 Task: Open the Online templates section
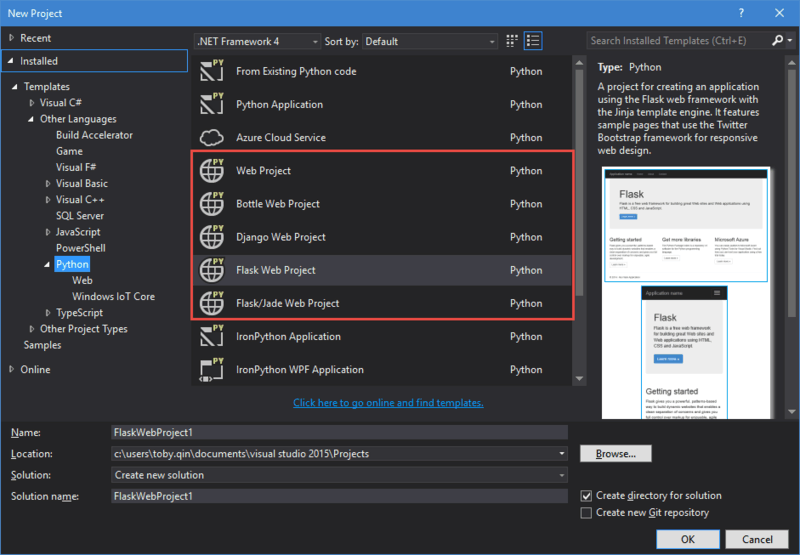tap(35, 369)
